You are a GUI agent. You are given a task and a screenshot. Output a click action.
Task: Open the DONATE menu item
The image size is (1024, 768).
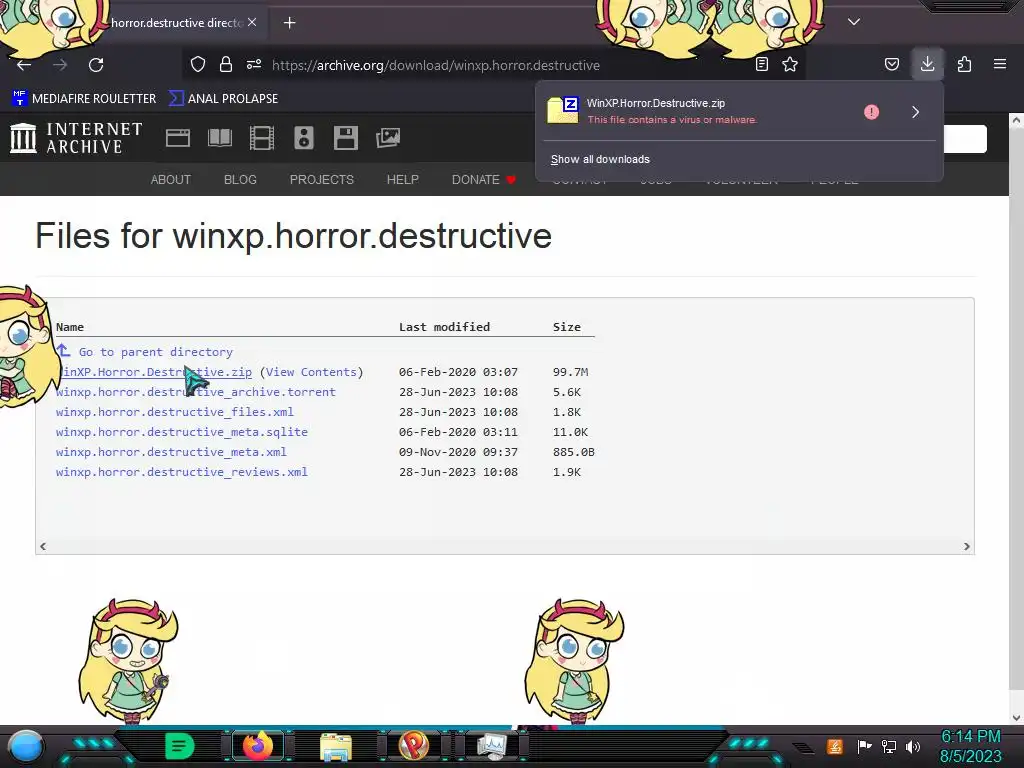point(483,180)
